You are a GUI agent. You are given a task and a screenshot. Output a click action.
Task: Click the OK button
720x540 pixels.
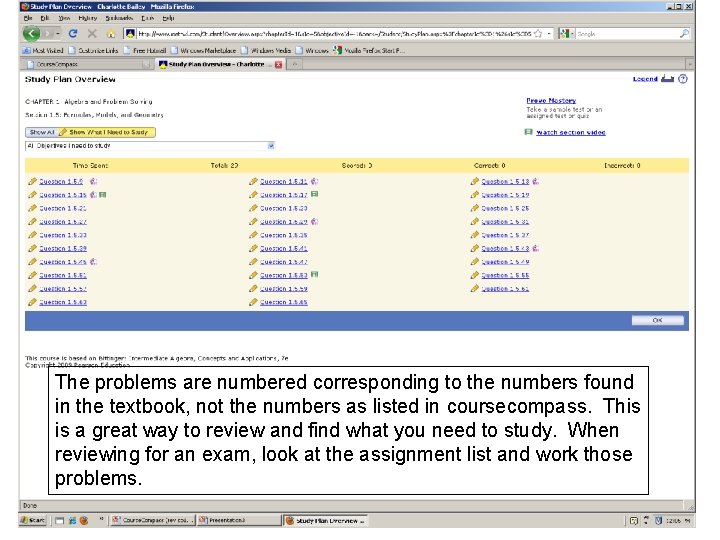tap(657, 320)
